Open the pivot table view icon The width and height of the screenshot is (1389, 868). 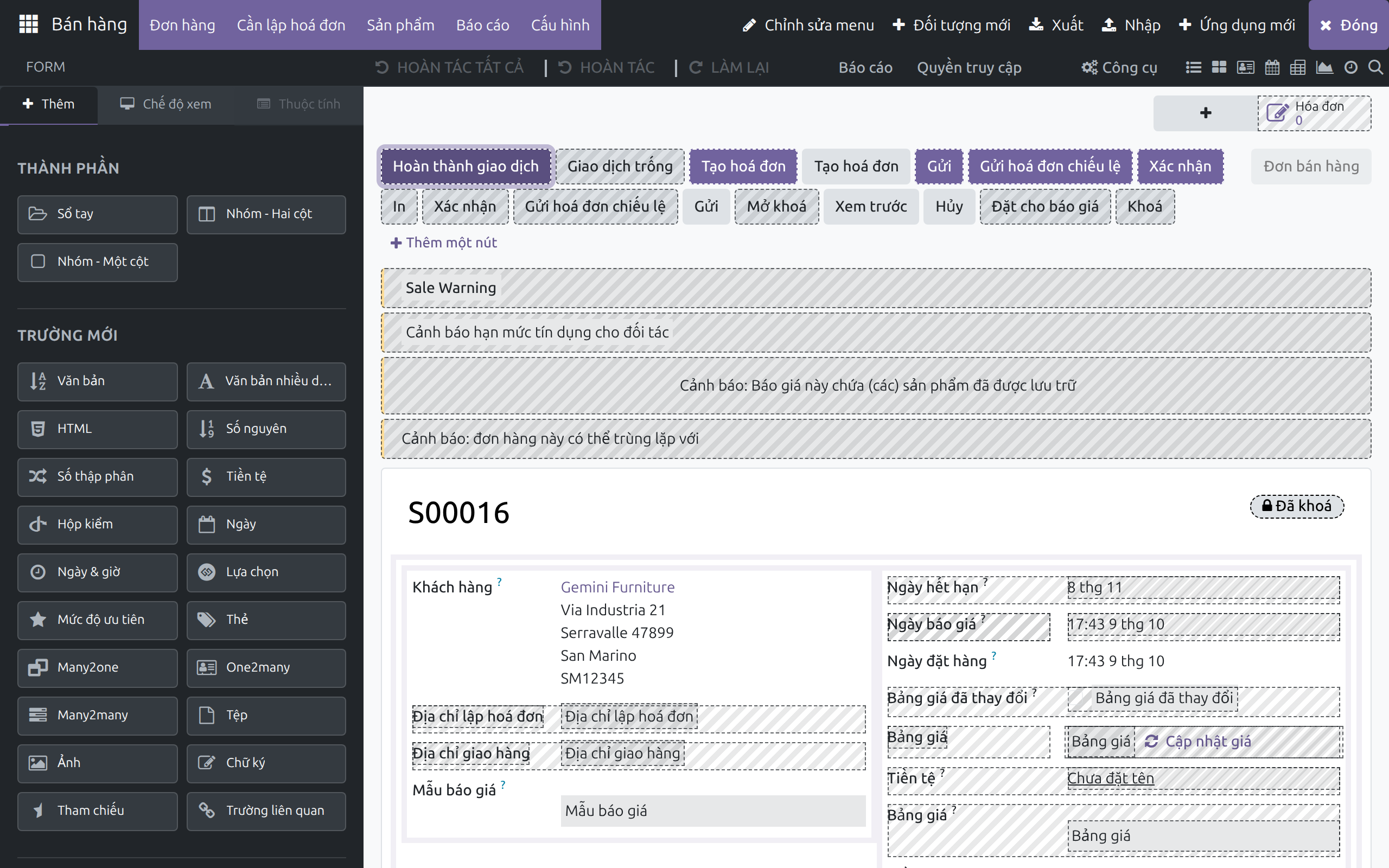(x=1298, y=67)
